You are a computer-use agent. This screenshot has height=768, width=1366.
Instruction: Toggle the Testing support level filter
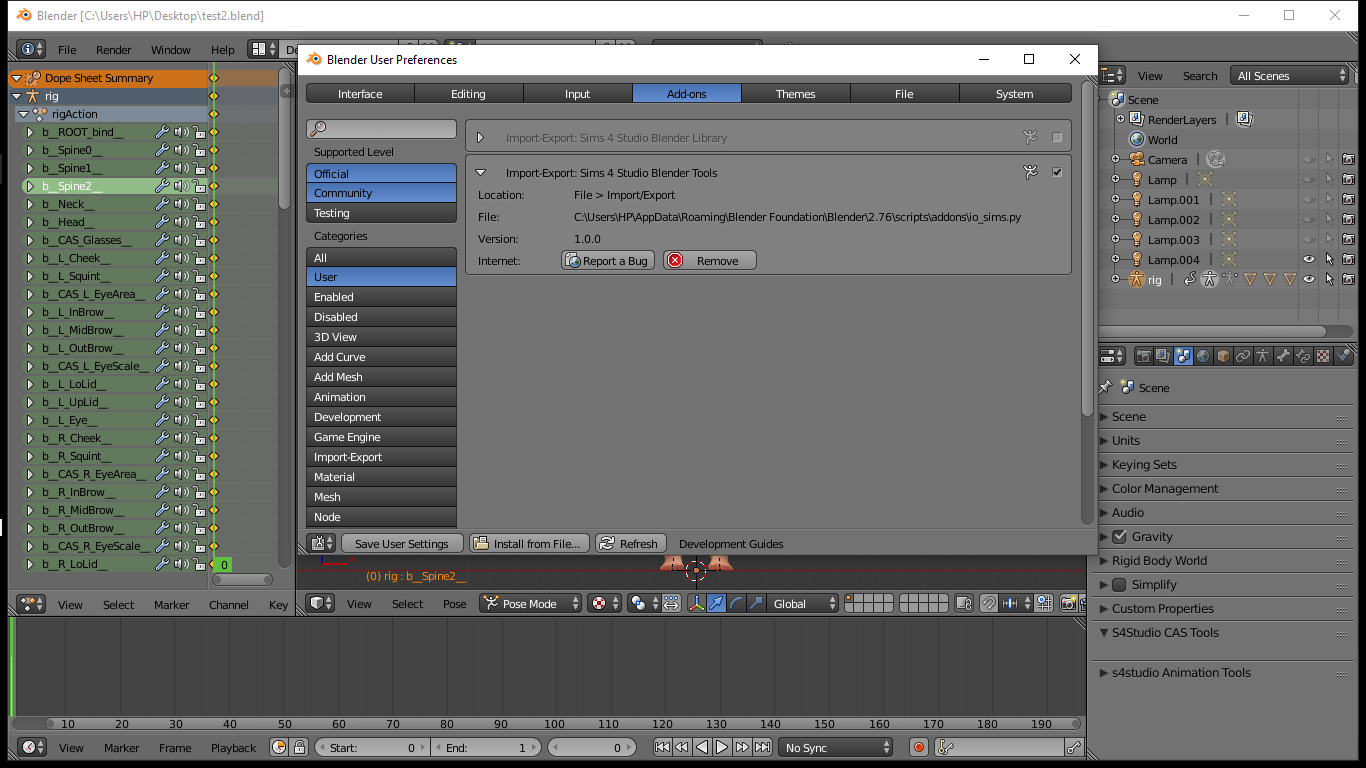(381, 213)
